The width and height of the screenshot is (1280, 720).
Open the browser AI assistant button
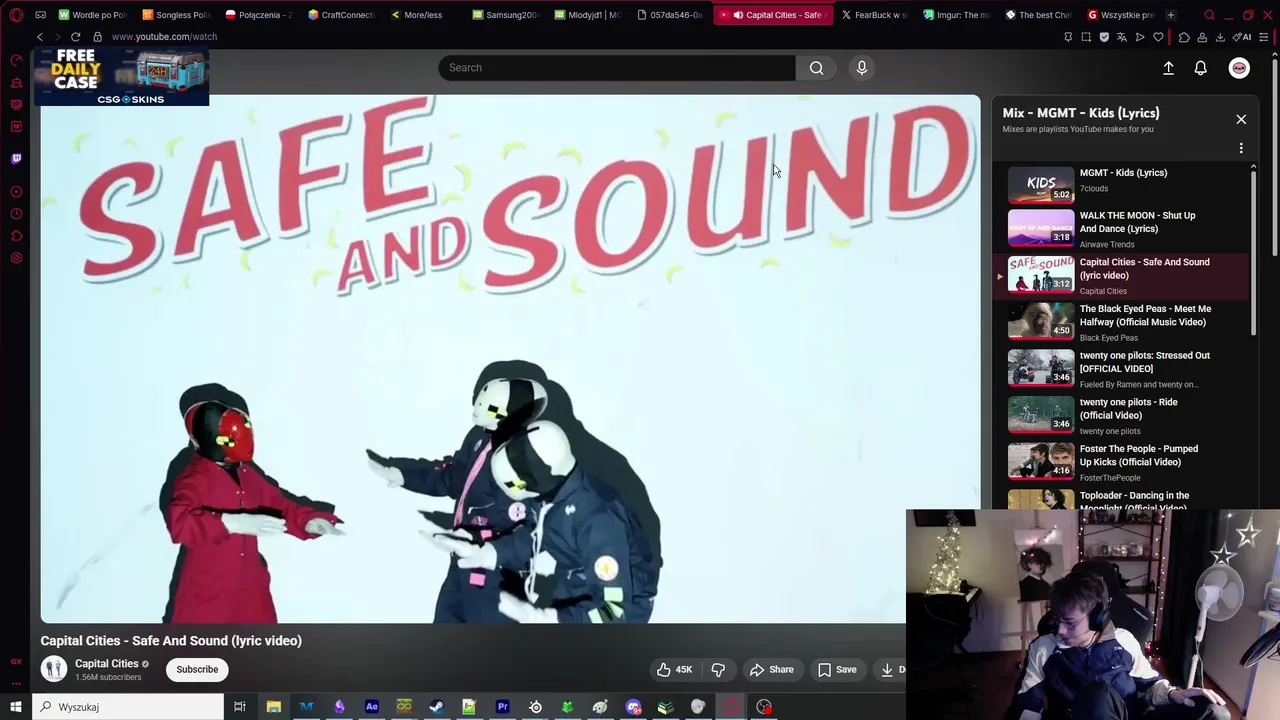1243,37
